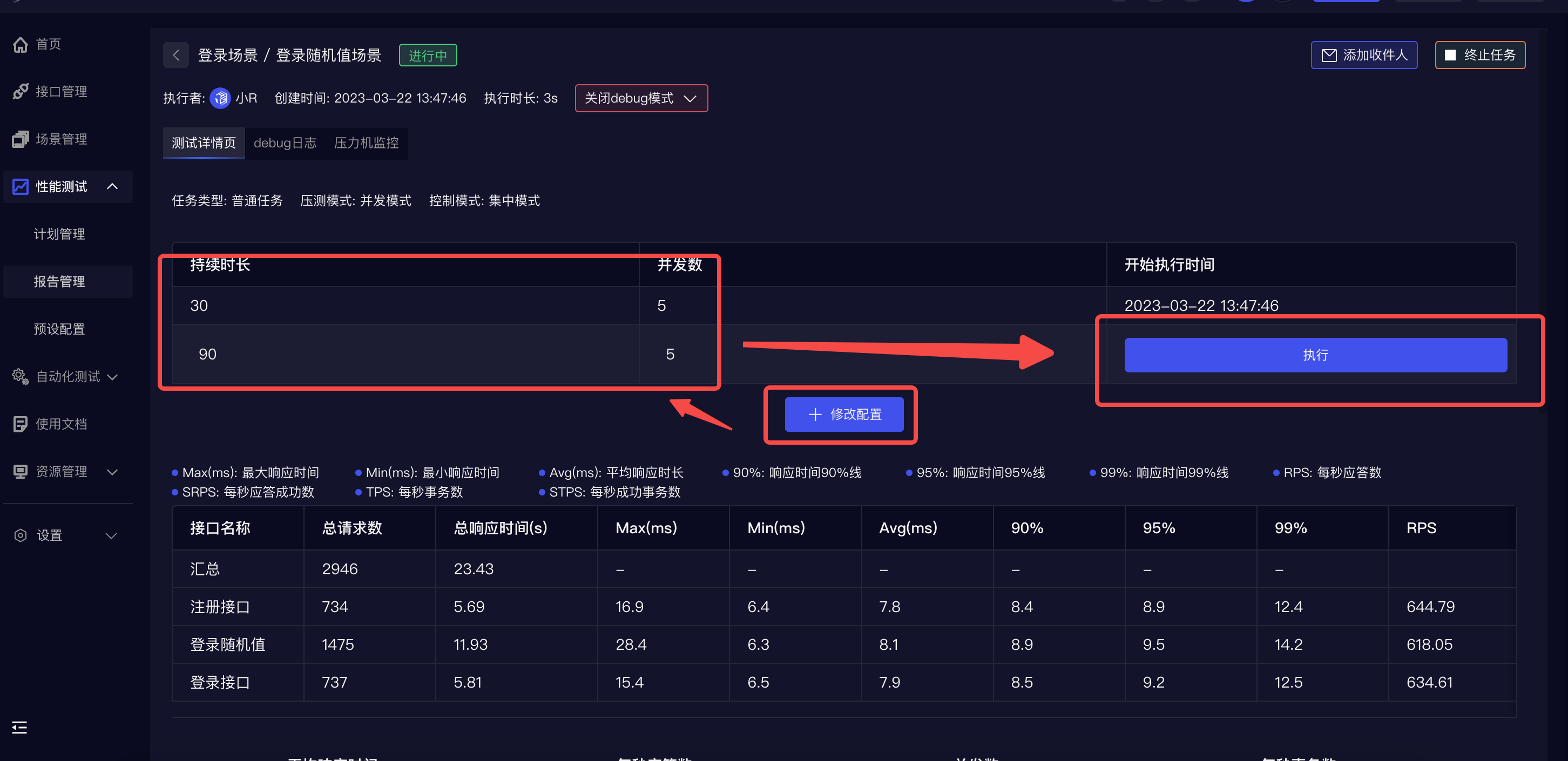This screenshot has width=1568, height=761.
Task: Click the 性能测试 chart icon
Action: coord(20,187)
